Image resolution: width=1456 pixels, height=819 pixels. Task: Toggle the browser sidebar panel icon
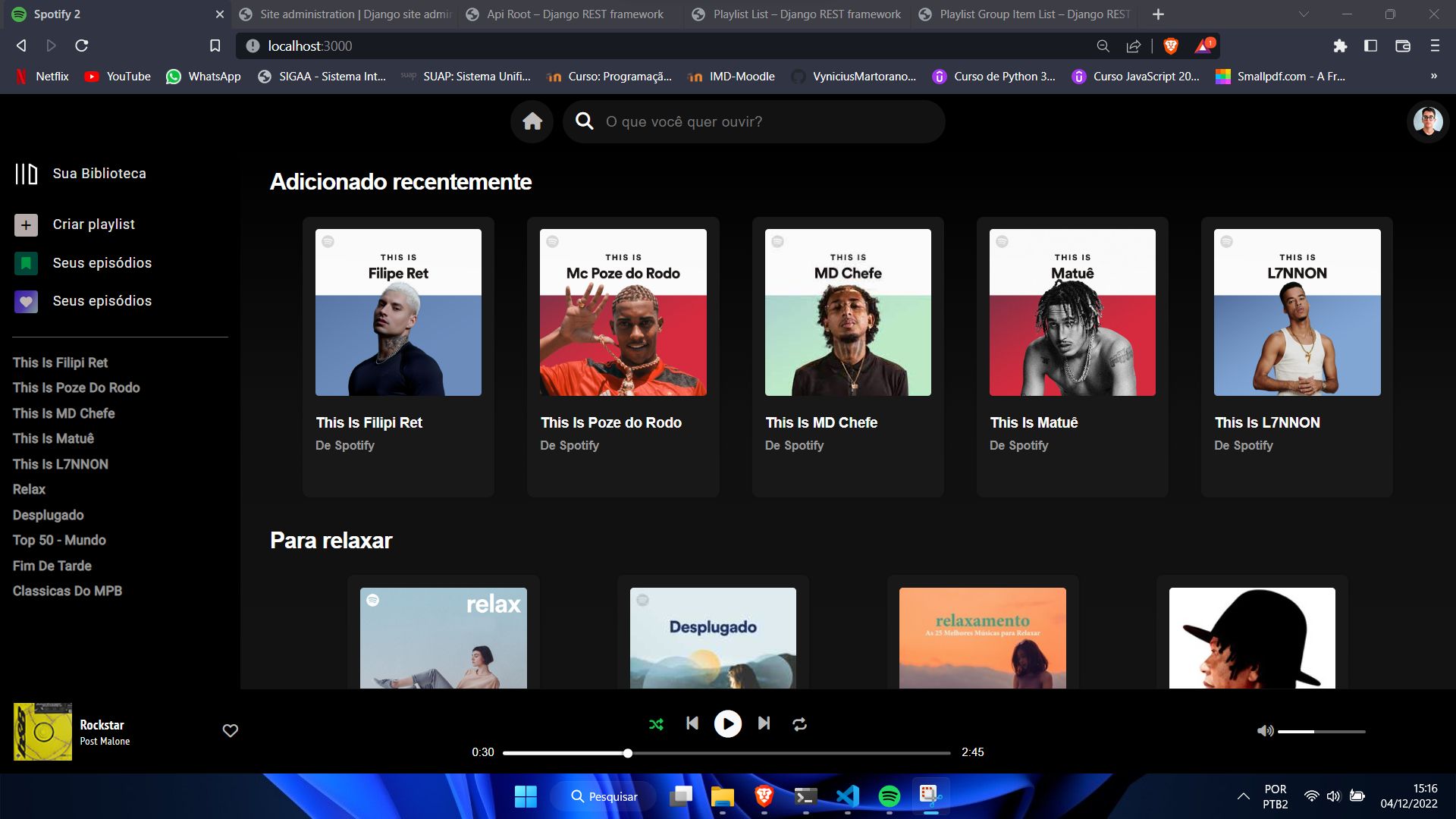click(1370, 46)
